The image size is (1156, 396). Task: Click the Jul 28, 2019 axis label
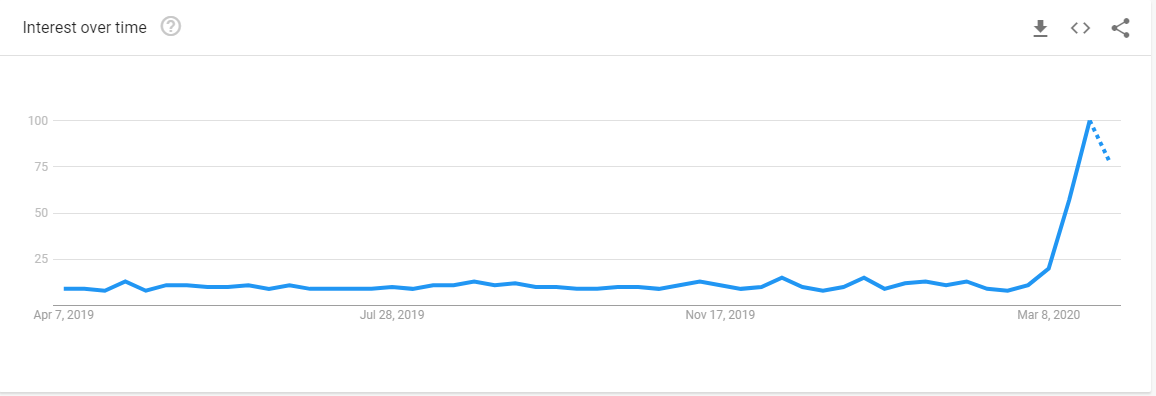pos(391,315)
